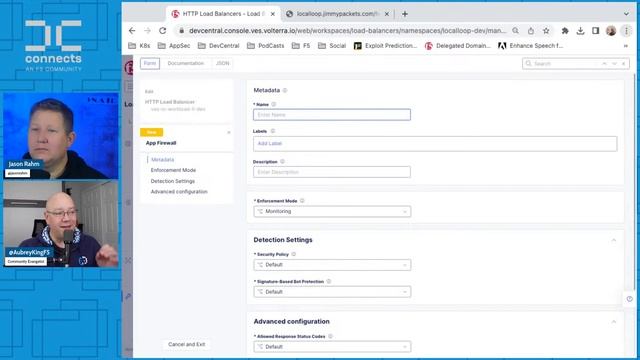The height and width of the screenshot is (360, 640).
Task: Open the Chrome profile avatar
Action: [x=611, y=31]
